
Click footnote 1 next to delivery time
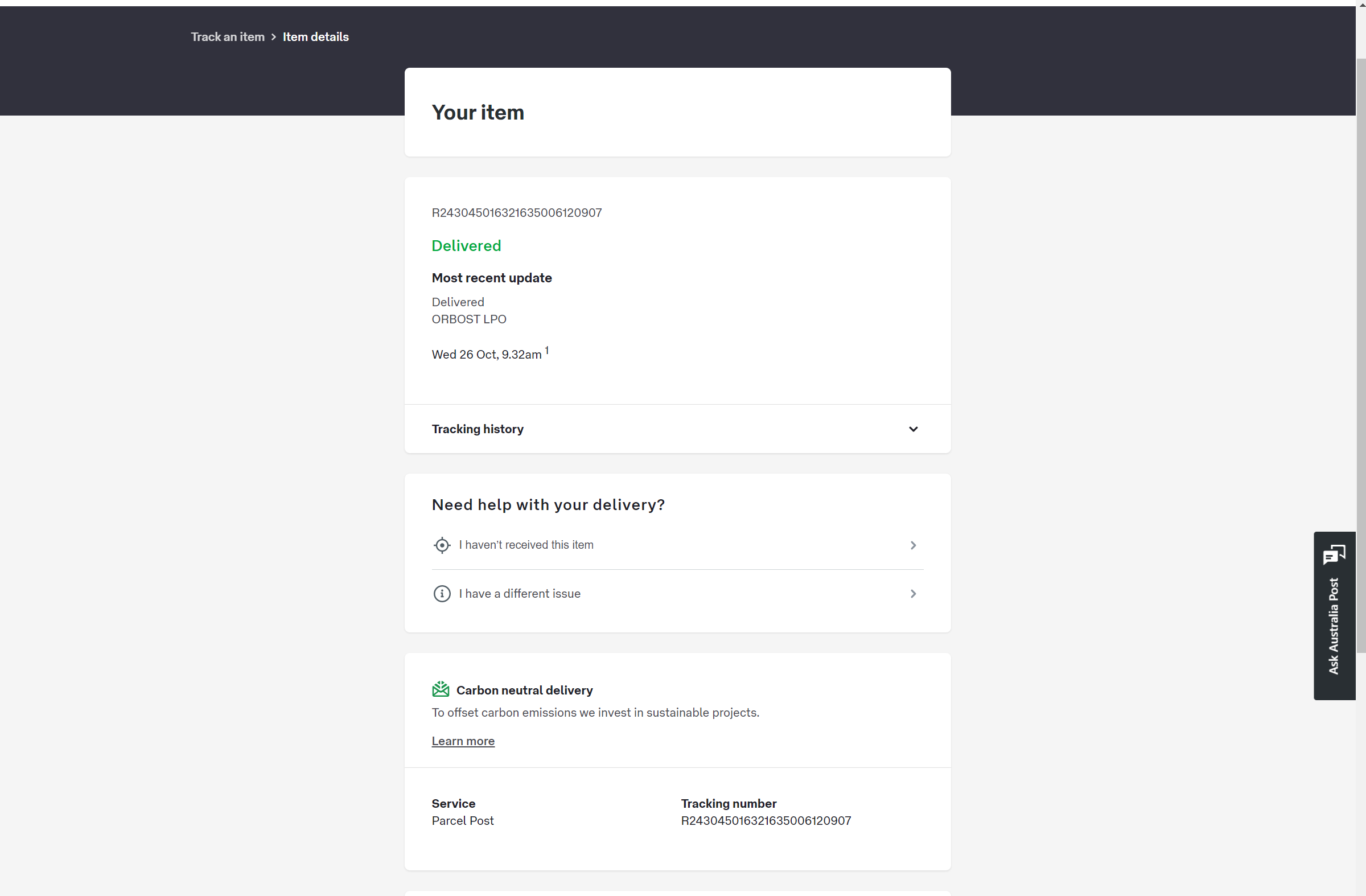[x=546, y=350]
